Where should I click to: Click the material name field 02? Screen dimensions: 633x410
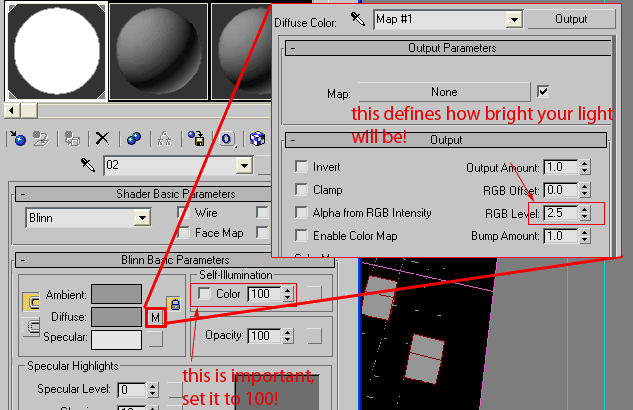[171, 165]
